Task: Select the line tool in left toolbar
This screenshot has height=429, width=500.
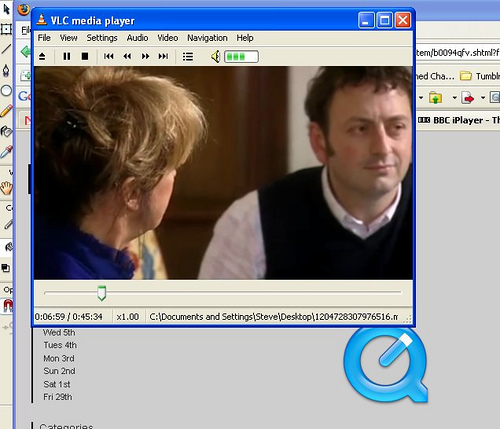Action: click(6, 49)
